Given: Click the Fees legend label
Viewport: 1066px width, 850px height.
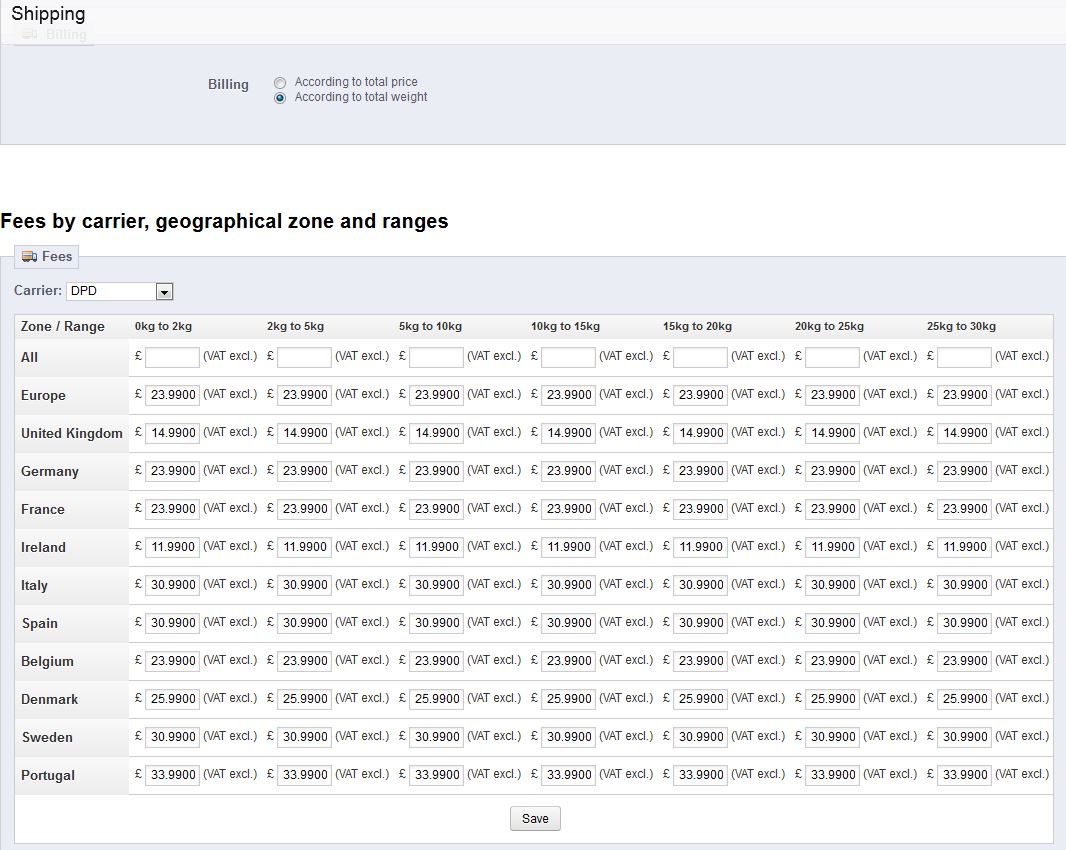Looking at the screenshot, I should coord(57,256).
